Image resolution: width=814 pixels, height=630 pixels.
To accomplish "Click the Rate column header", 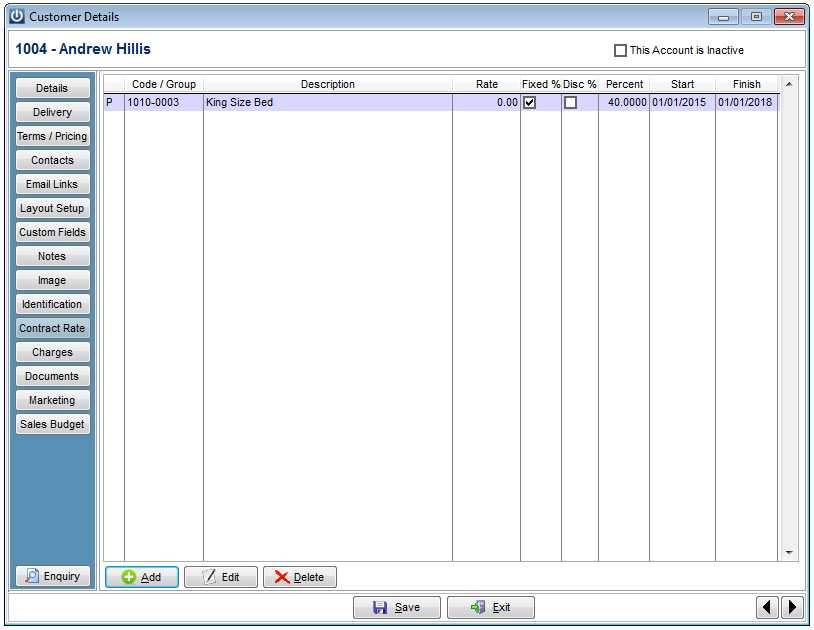I will tap(486, 84).
